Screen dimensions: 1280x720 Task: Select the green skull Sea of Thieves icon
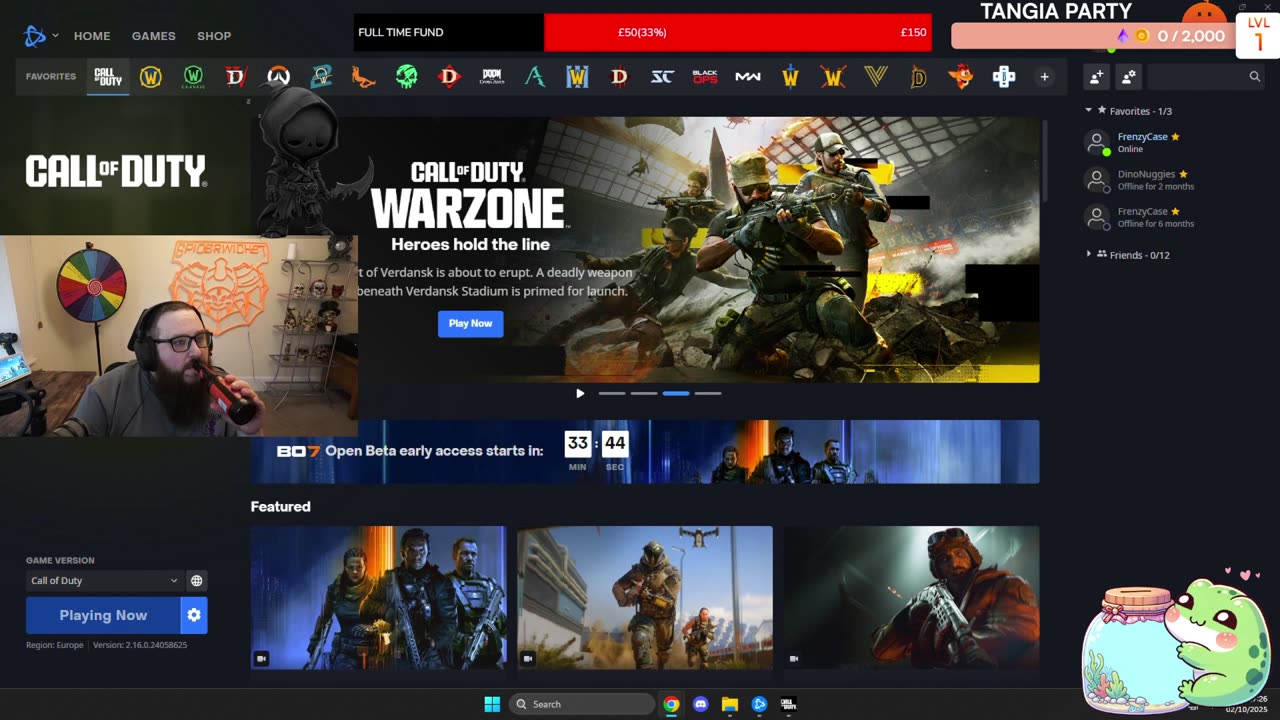pyautogui.click(x=406, y=77)
